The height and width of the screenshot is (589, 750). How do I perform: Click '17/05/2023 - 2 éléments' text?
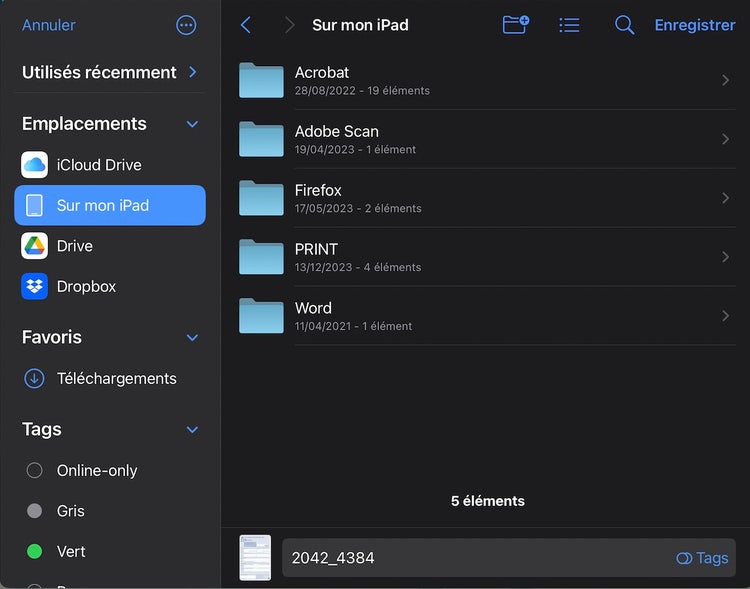(358, 208)
